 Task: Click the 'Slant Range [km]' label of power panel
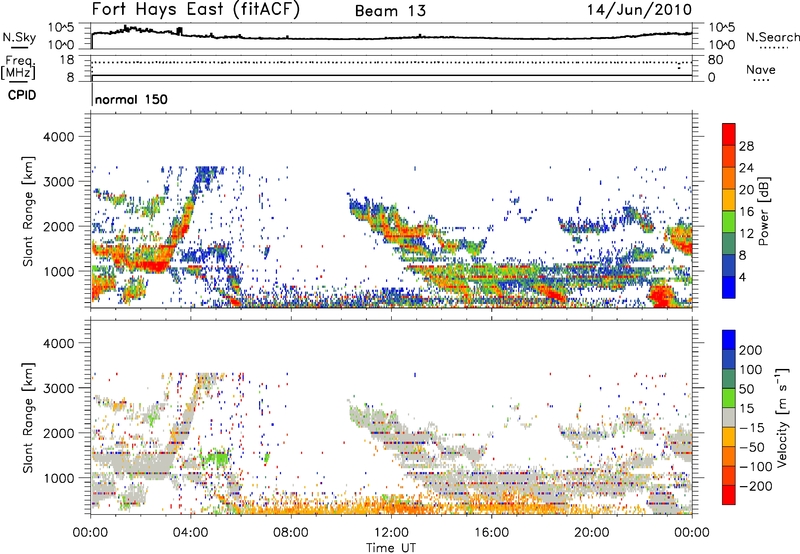[x=28, y=211]
